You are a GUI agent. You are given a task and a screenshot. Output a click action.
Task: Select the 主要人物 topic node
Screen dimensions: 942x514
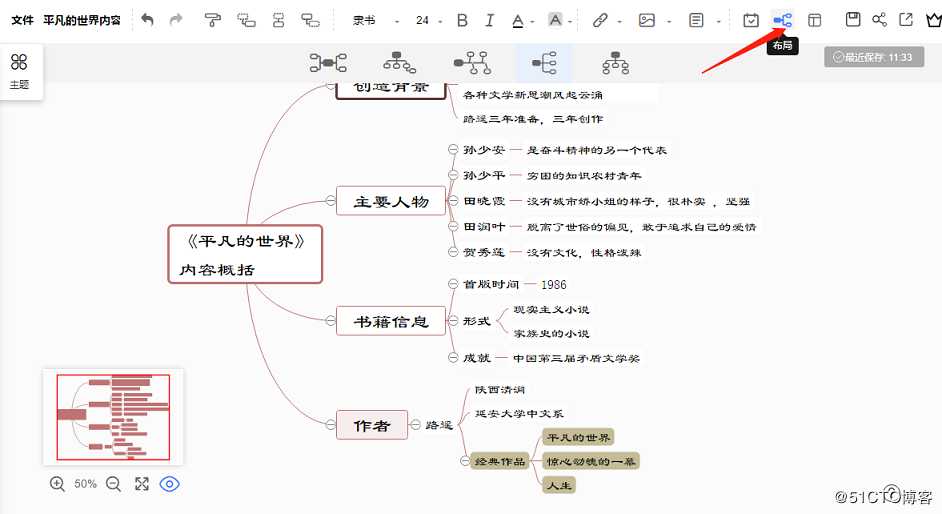pos(391,201)
